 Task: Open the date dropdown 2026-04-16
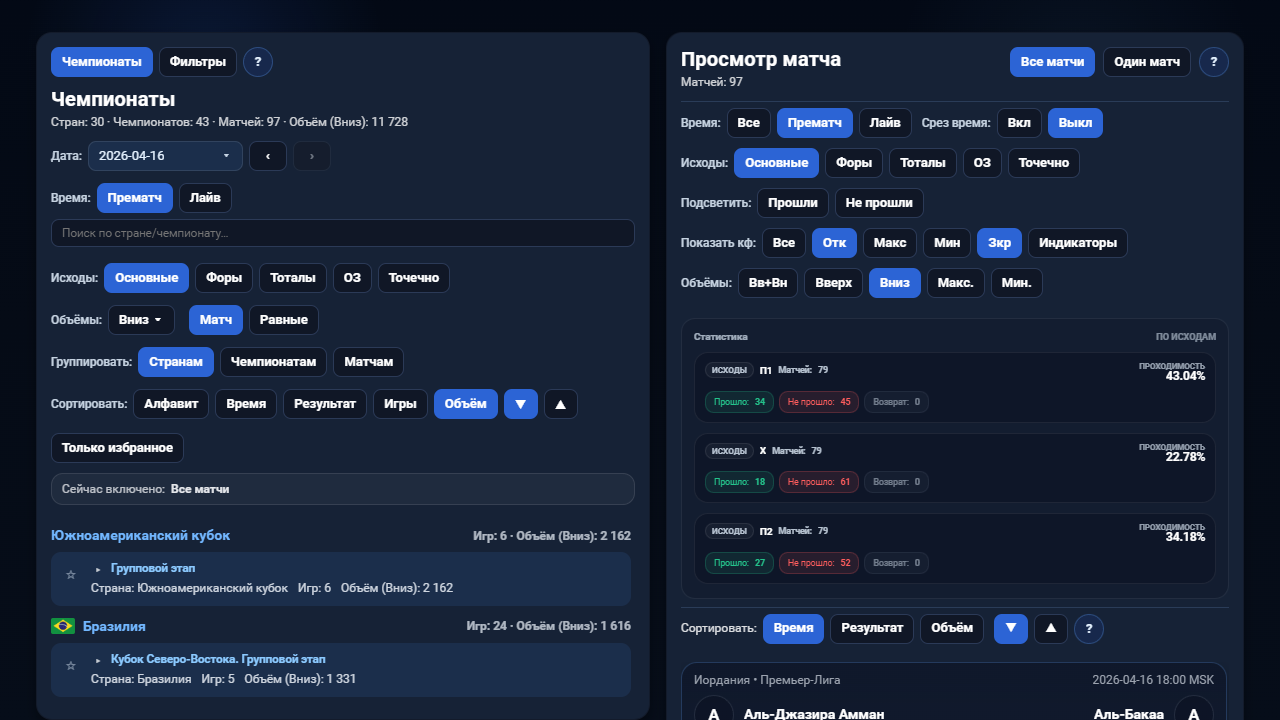pos(165,156)
